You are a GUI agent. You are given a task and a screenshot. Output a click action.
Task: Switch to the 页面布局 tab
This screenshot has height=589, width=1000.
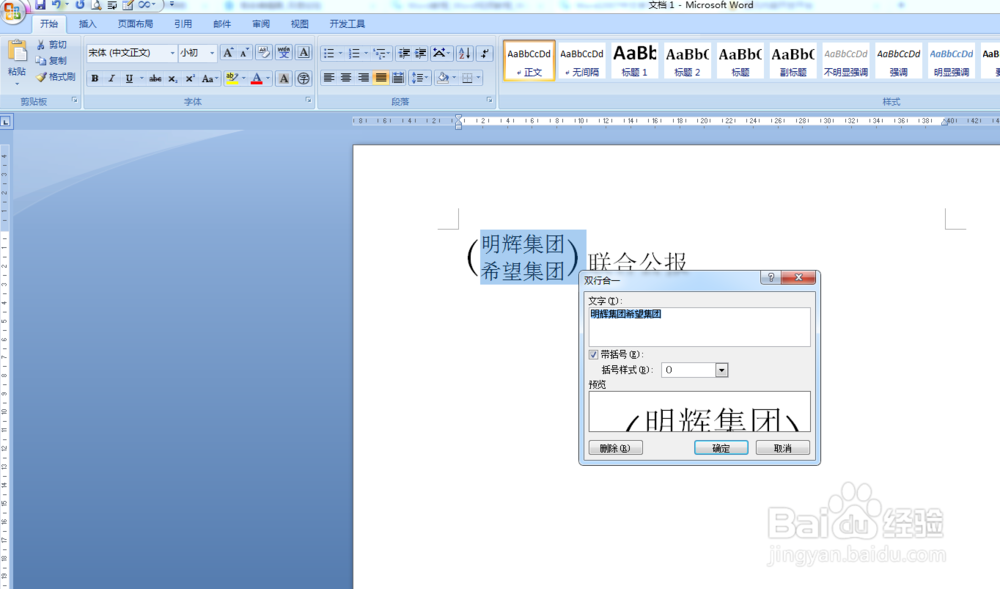(x=135, y=24)
